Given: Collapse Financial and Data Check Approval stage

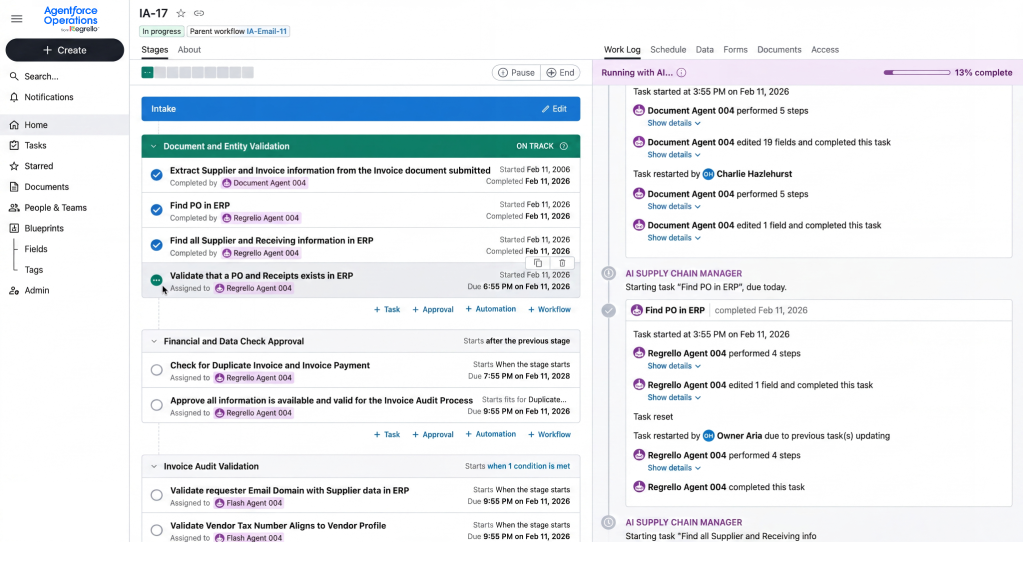Looking at the screenshot, I should [x=153, y=341].
